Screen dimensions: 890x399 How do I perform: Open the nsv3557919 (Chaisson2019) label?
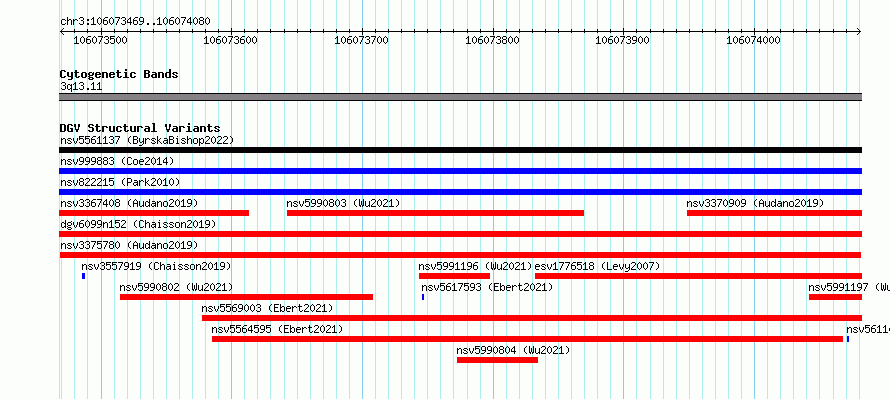(157, 266)
